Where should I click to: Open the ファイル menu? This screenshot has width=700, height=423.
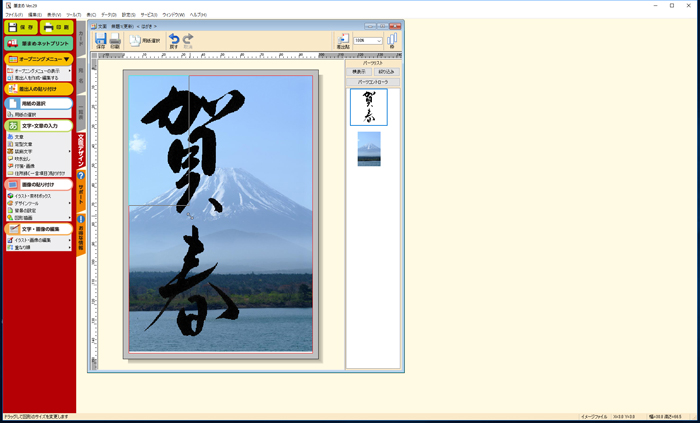(x=13, y=15)
